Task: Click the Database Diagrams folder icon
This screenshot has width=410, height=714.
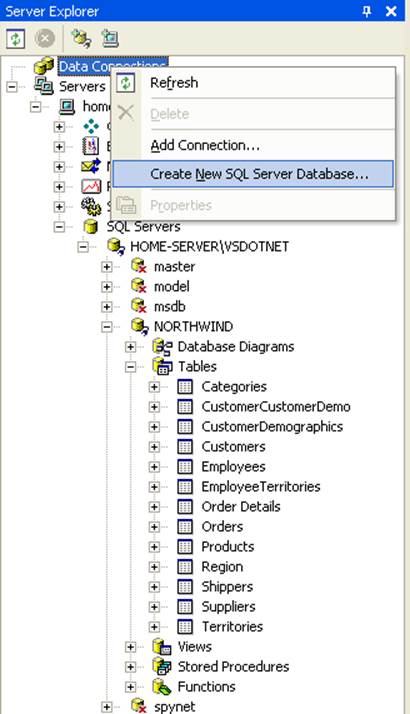Action: 163,347
